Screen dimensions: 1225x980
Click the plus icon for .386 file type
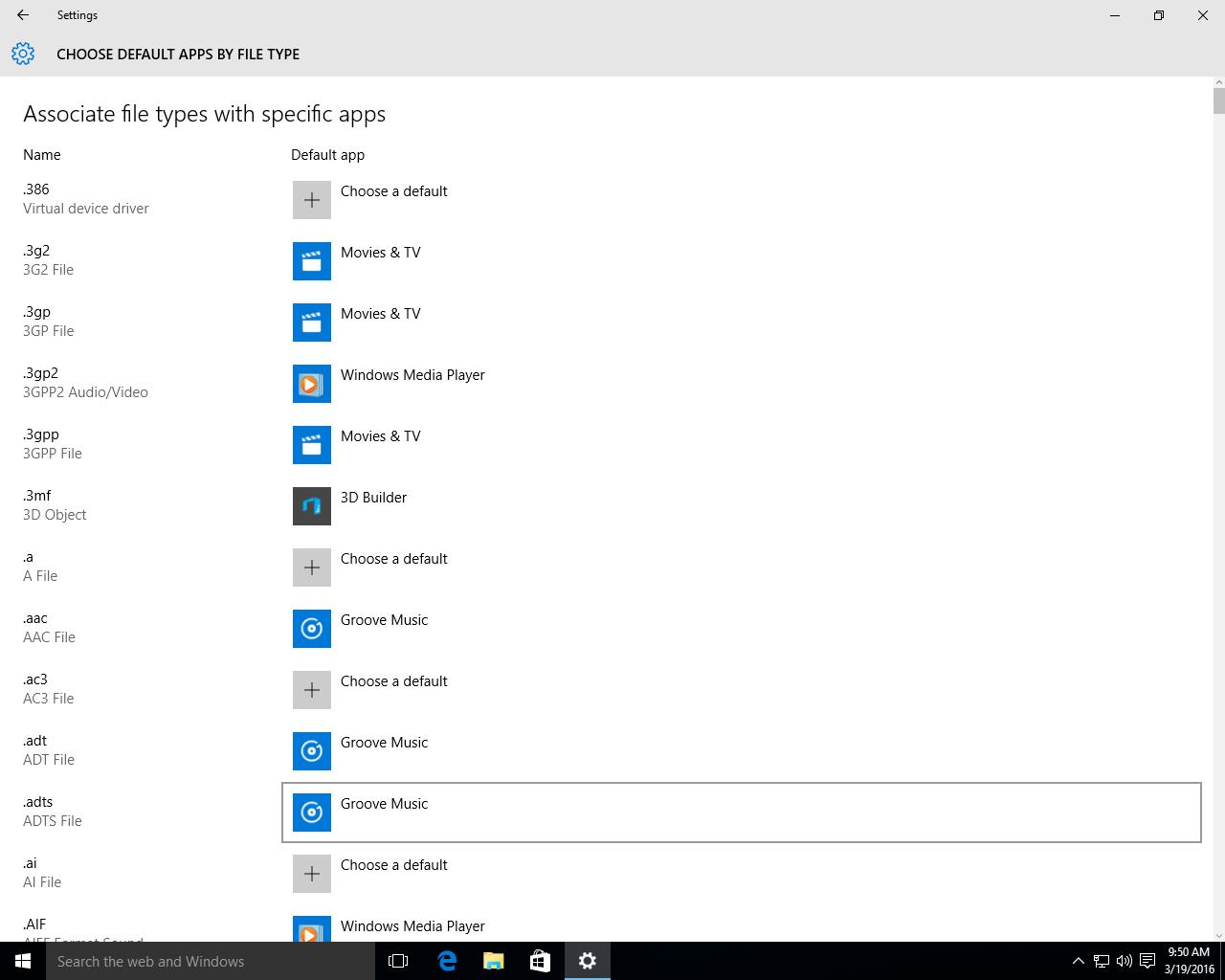[312, 200]
